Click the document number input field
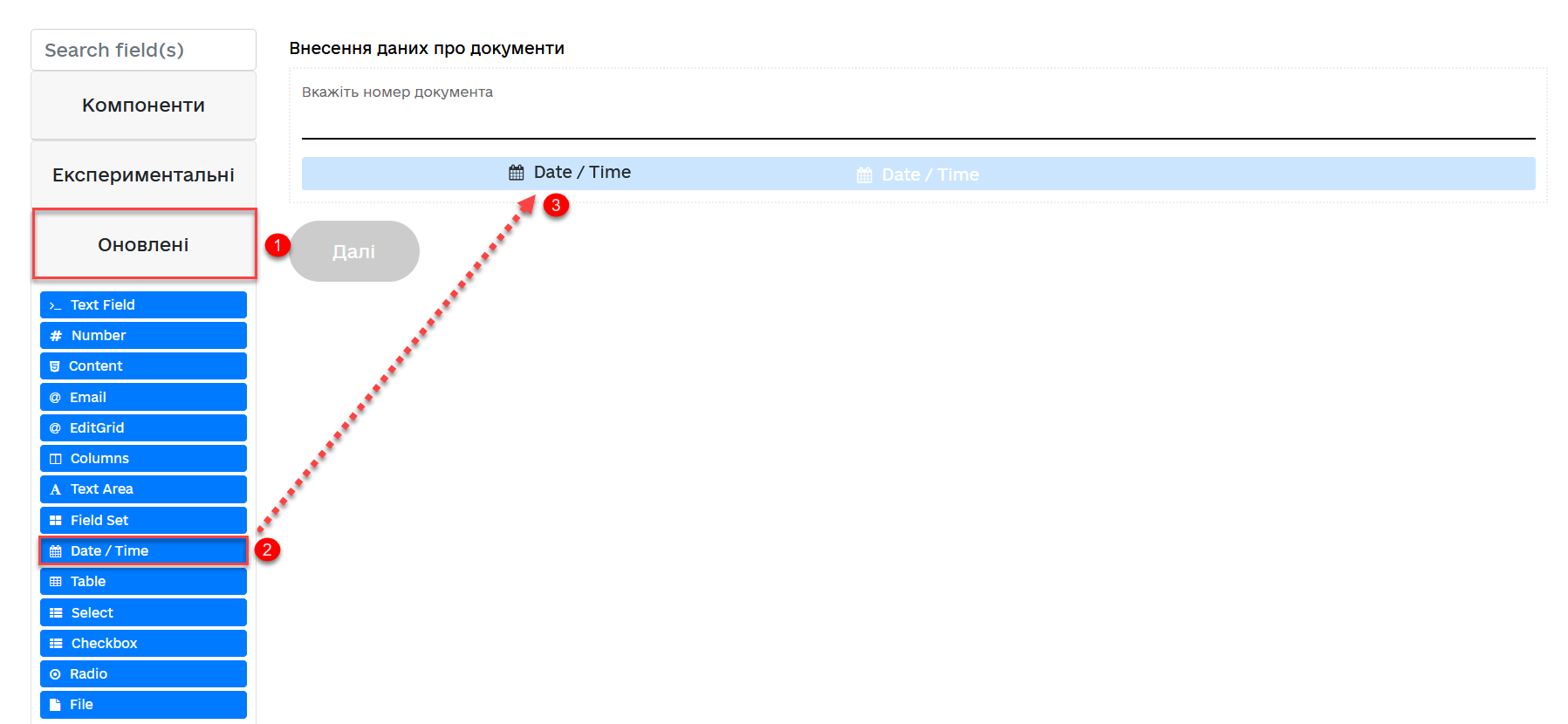Viewport: 1568px width, 724px height. [918, 122]
